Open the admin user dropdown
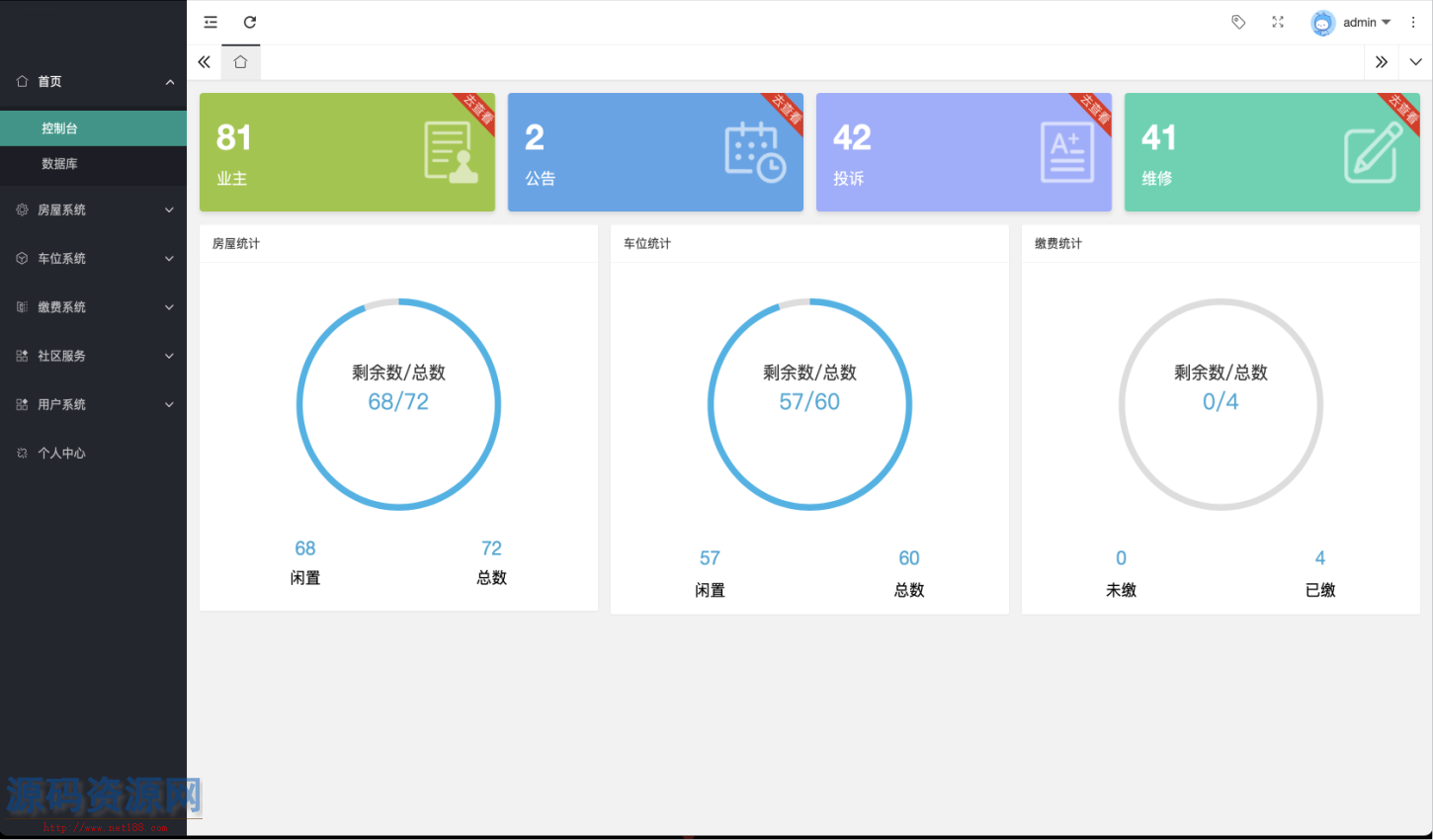 (x=1367, y=23)
